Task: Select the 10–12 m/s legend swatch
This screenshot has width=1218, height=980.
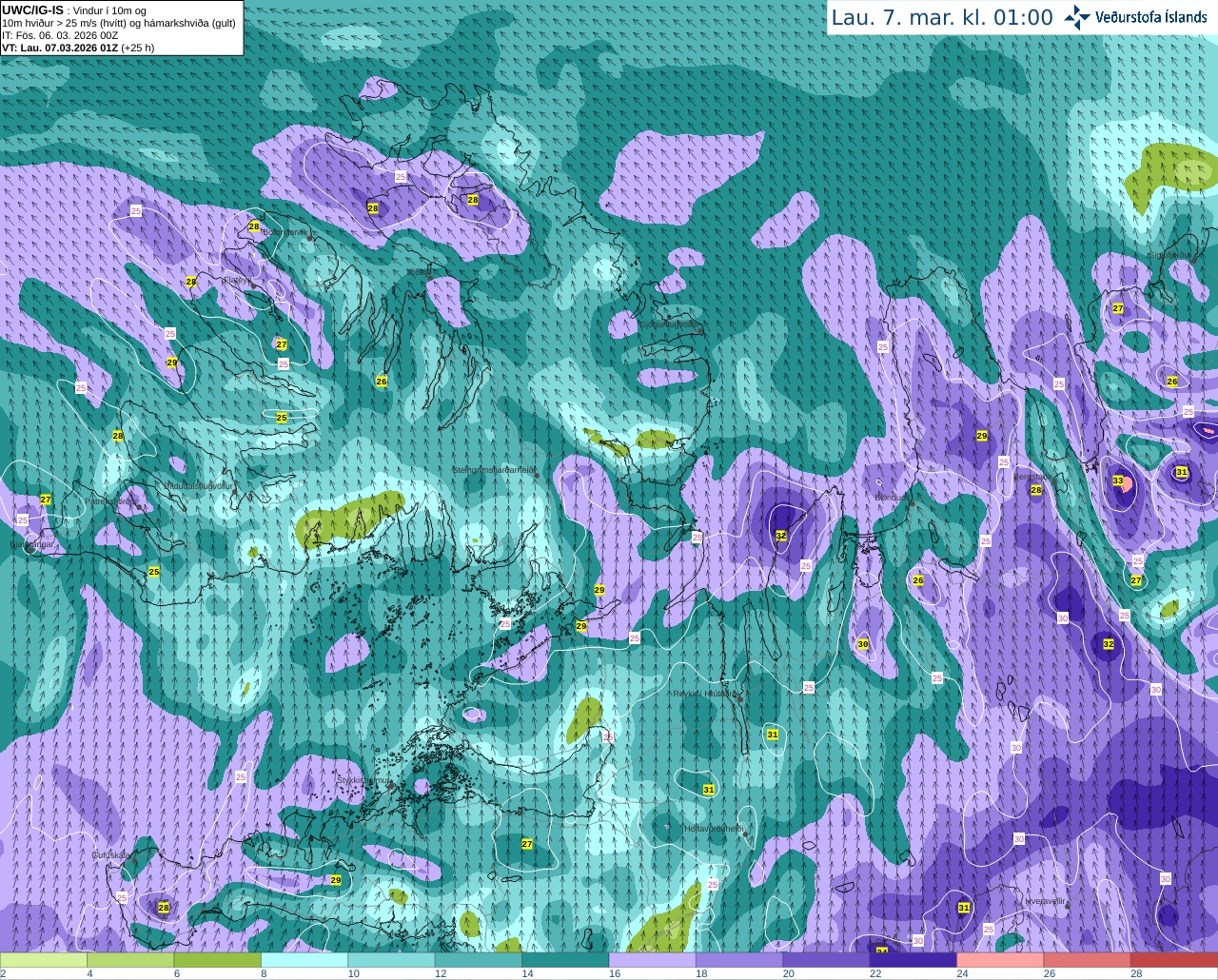Action: coord(391,960)
